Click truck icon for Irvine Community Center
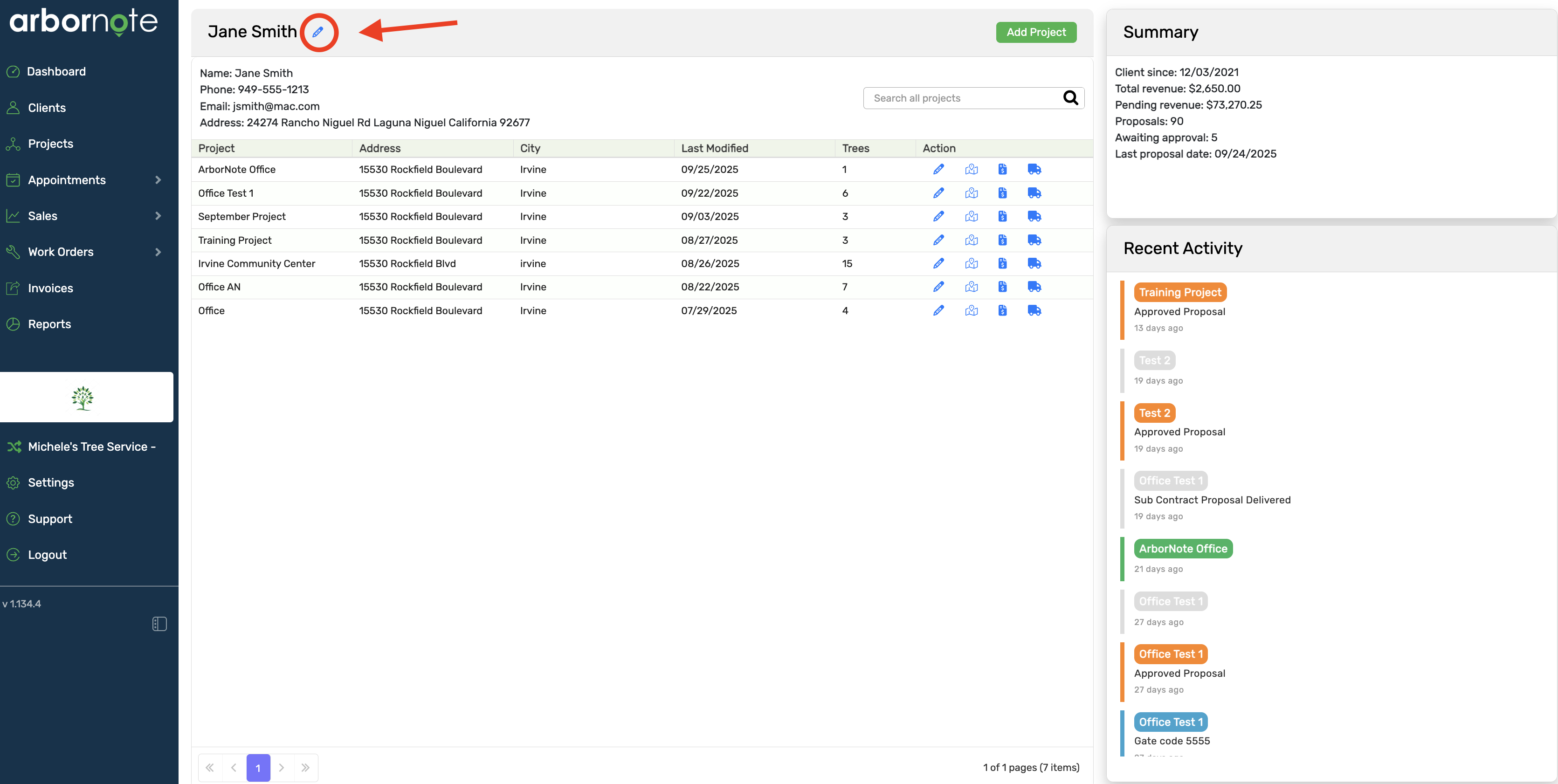Screen dimensions: 1558x784 coord(1034,264)
